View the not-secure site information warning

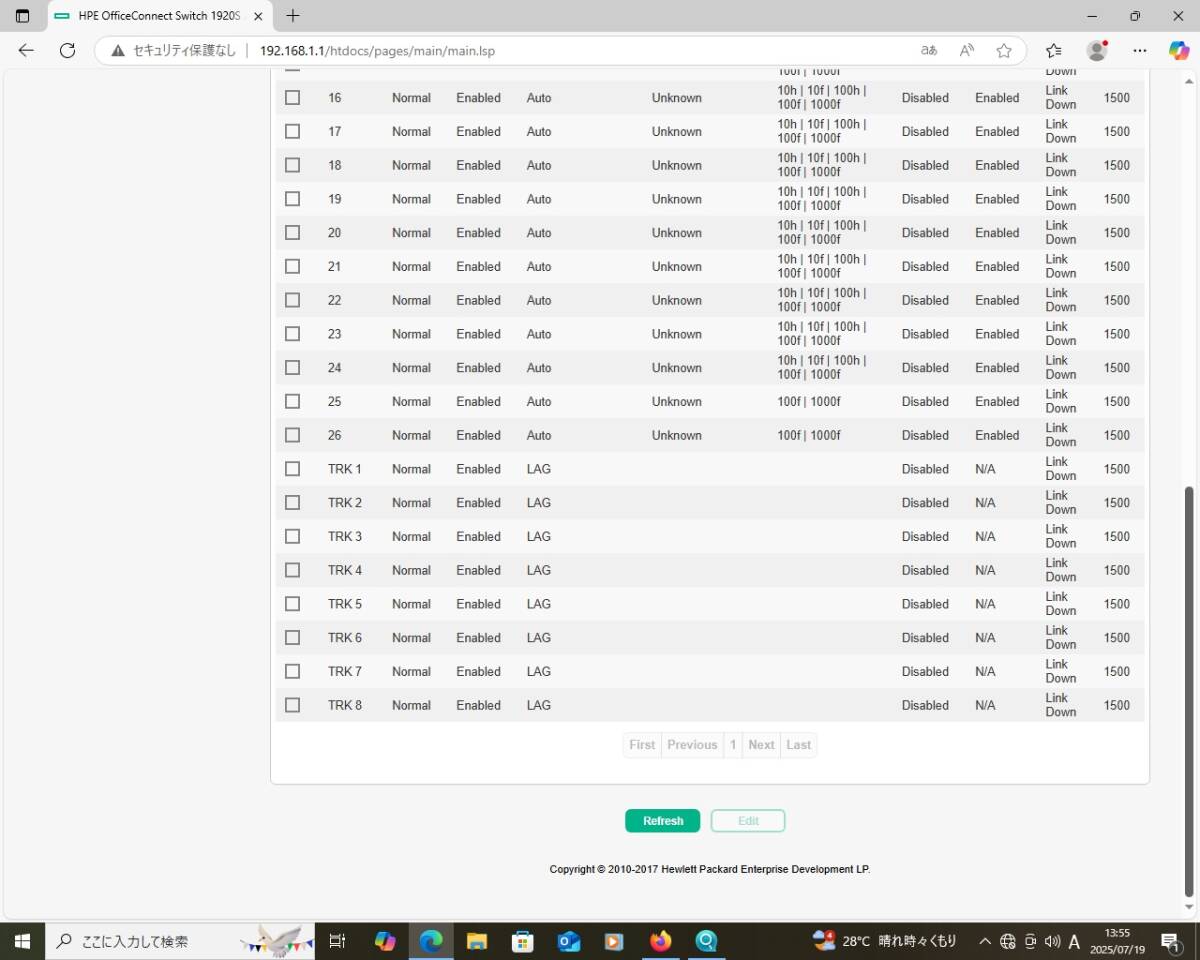pyautogui.click(x=172, y=50)
